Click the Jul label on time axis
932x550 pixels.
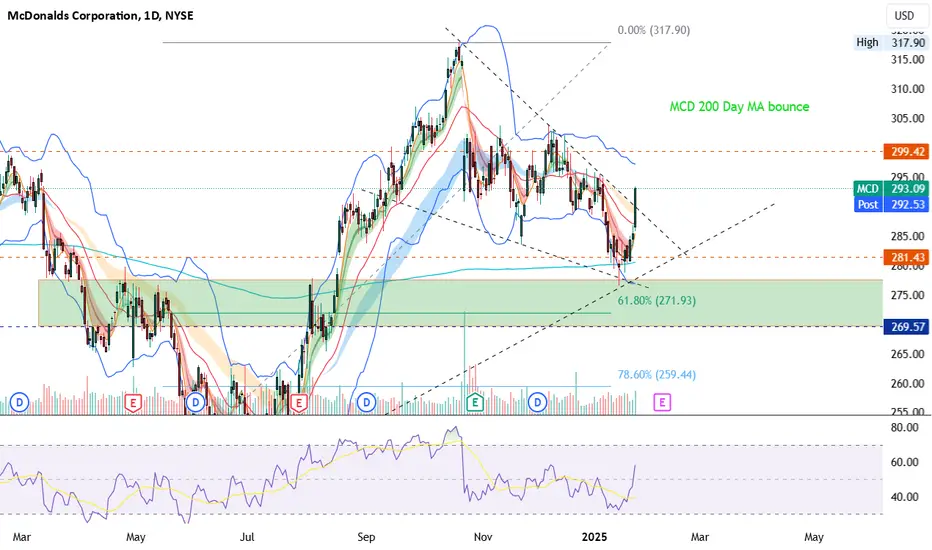point(247,537)
